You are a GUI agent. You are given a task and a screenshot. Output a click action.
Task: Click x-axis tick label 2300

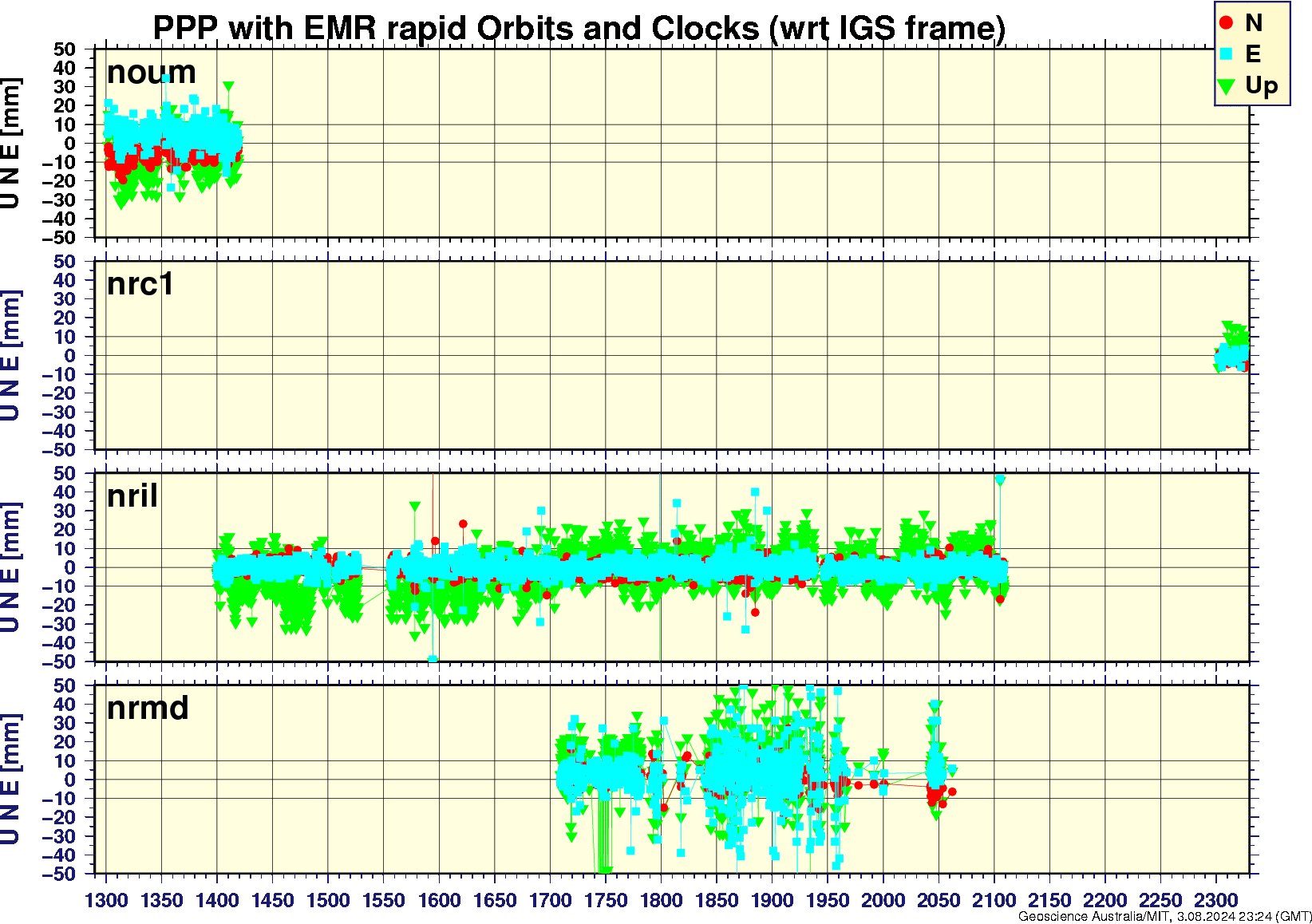pyautogui.click(x=1215, y=900)
